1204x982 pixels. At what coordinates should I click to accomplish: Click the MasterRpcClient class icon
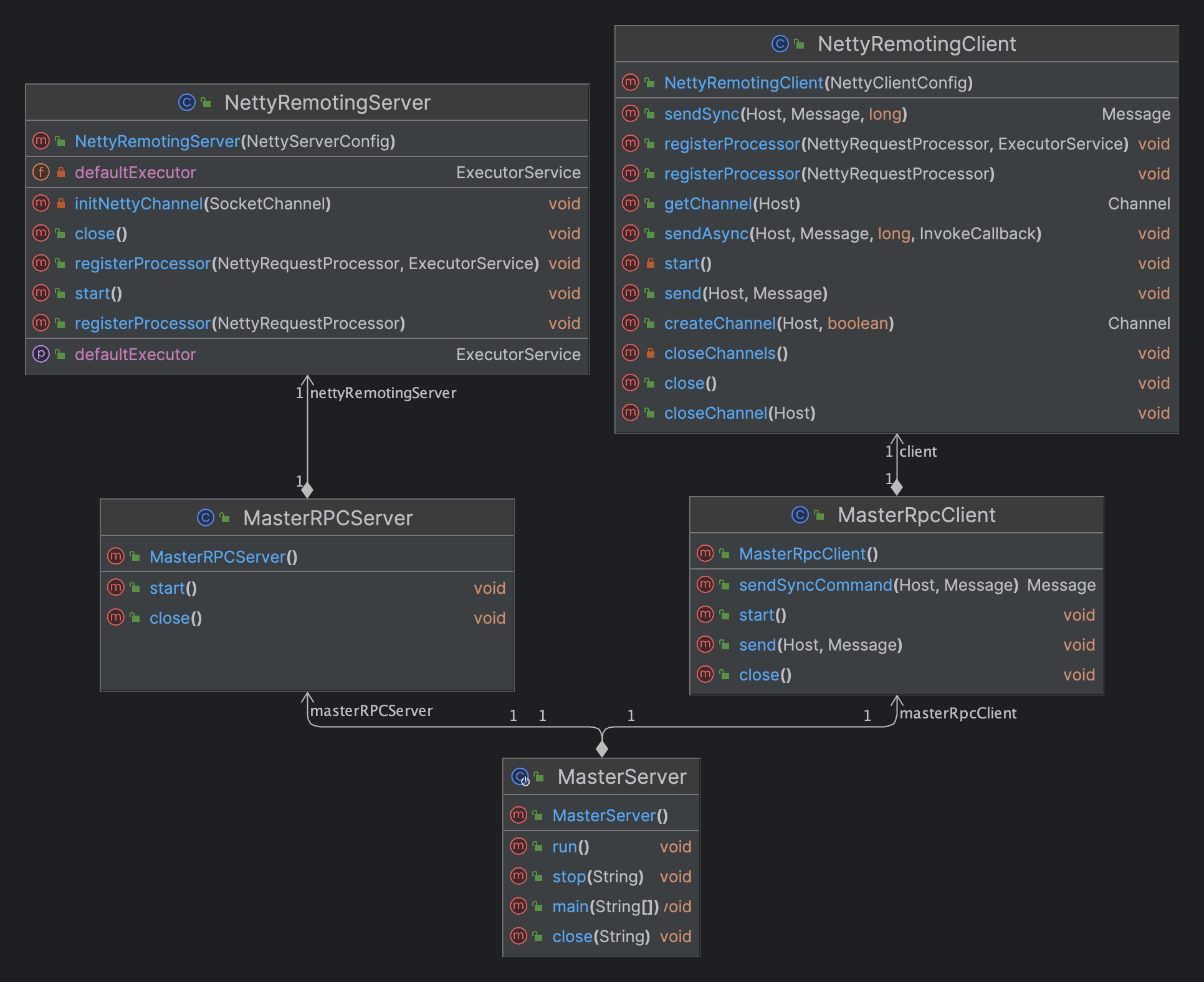coord(800,515)
